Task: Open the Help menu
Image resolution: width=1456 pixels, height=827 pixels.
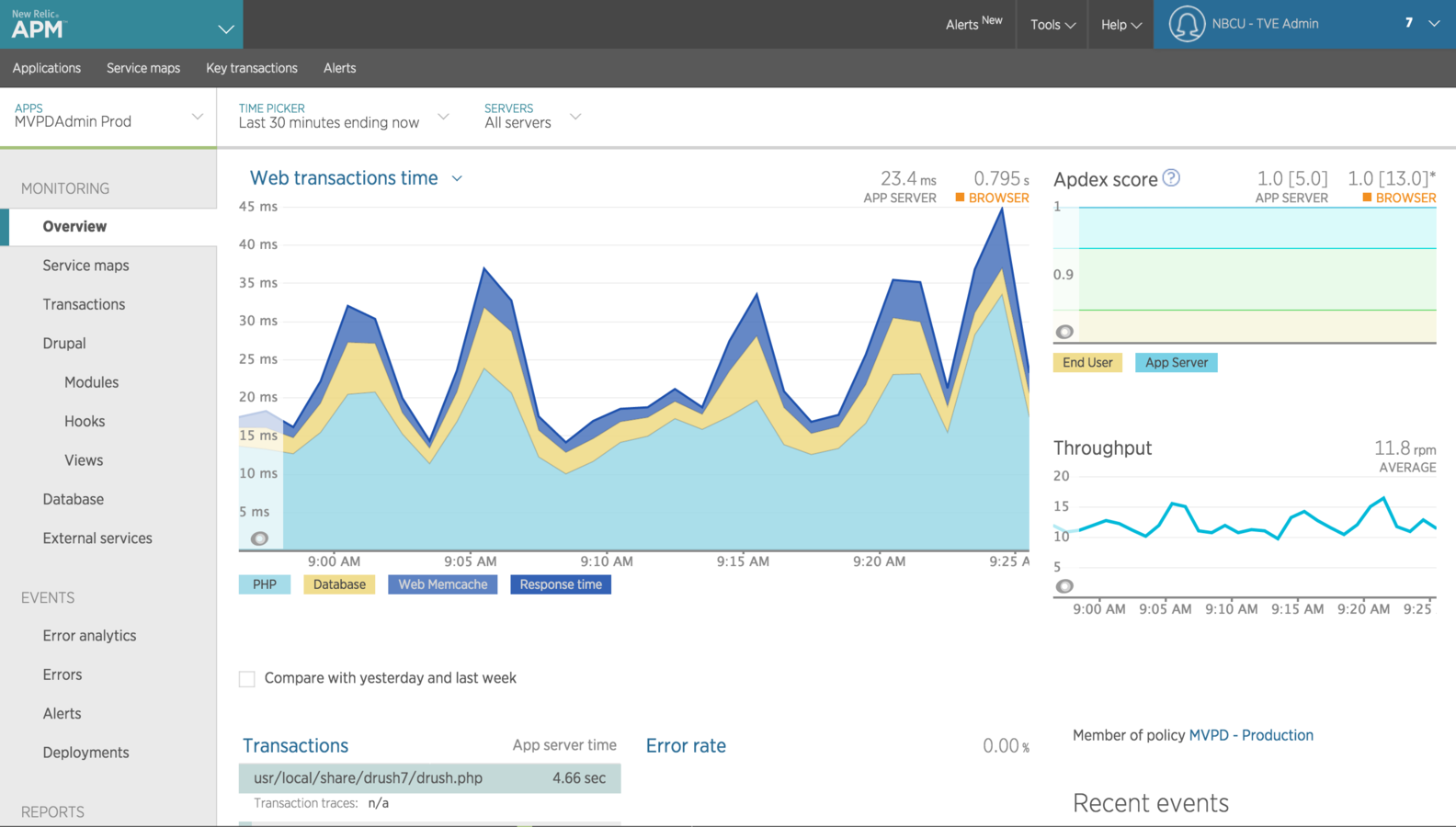Action: [1121, 25]
